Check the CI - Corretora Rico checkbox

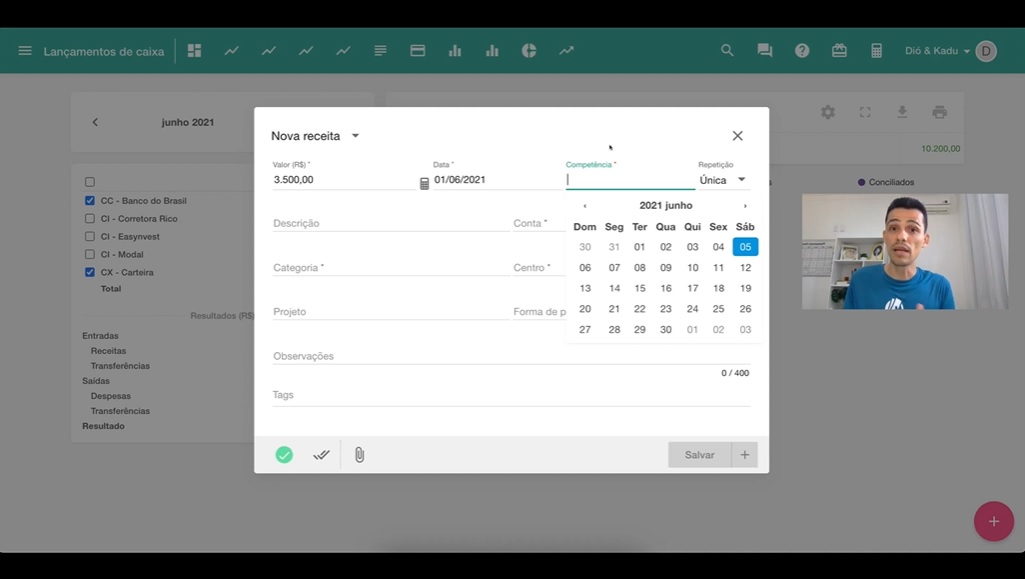tap(90, 219)
